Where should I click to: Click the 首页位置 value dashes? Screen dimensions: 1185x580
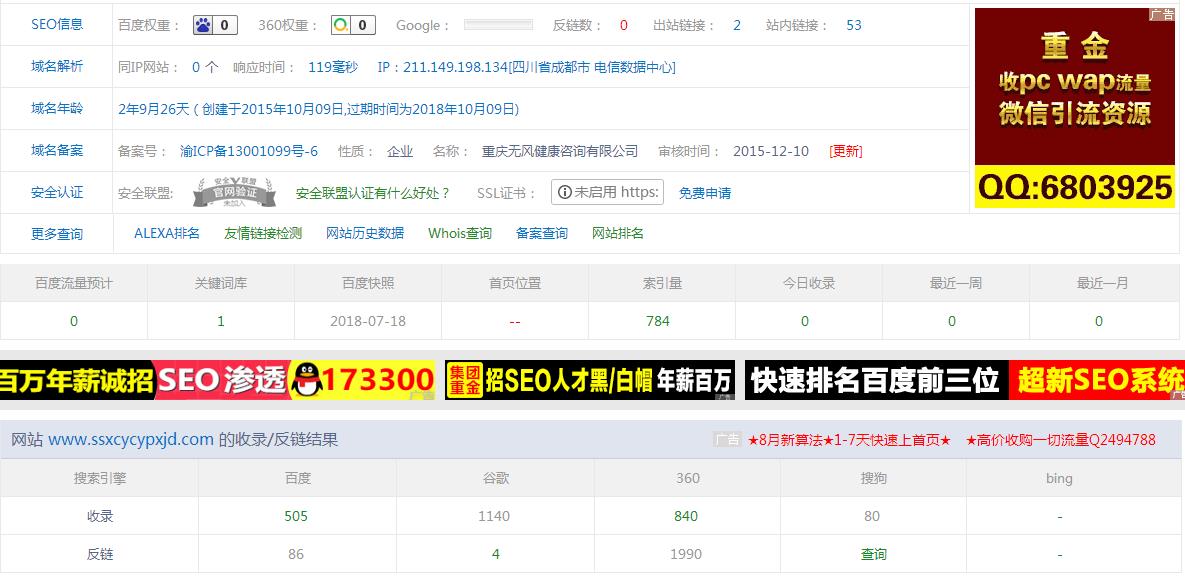pos(515,321)
